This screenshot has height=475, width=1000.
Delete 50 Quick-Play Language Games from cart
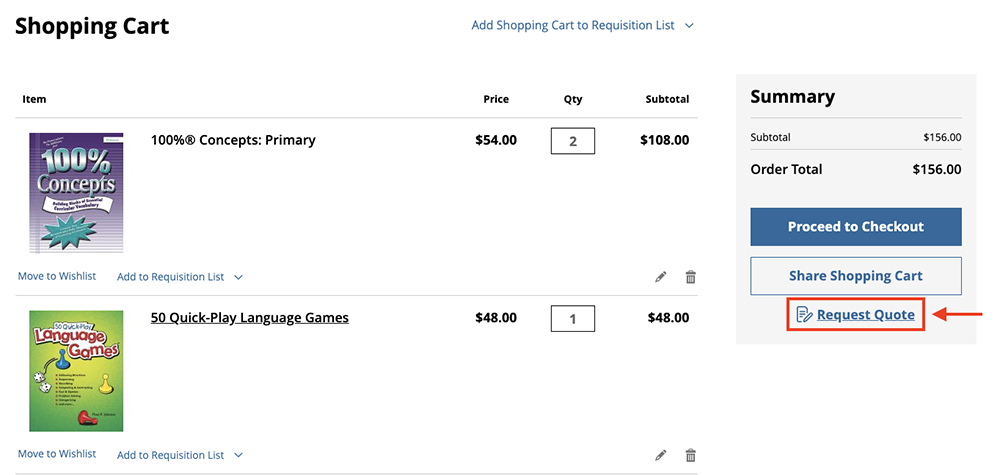click(690, 455)
